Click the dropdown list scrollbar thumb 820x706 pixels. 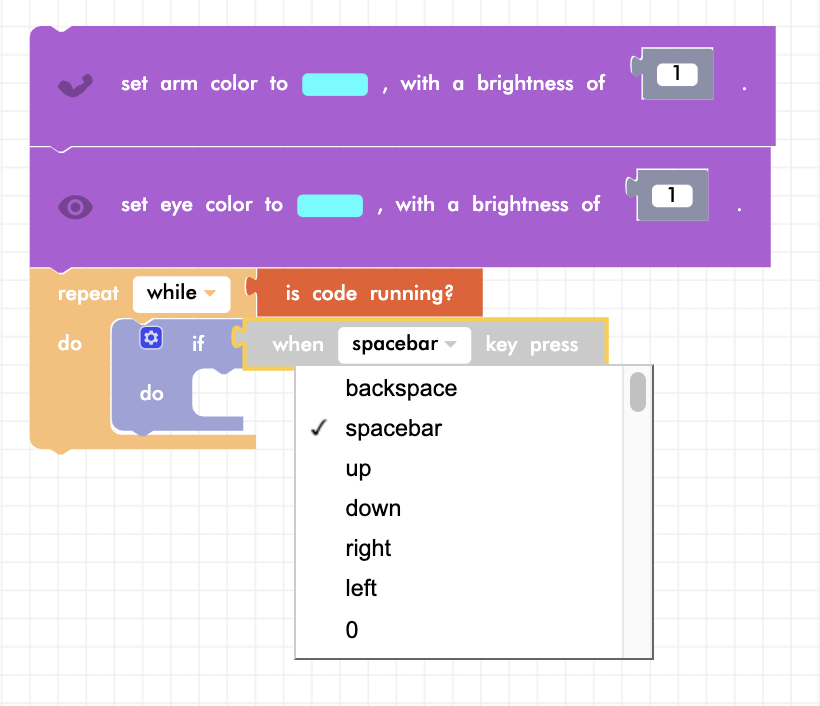(637, 392)
